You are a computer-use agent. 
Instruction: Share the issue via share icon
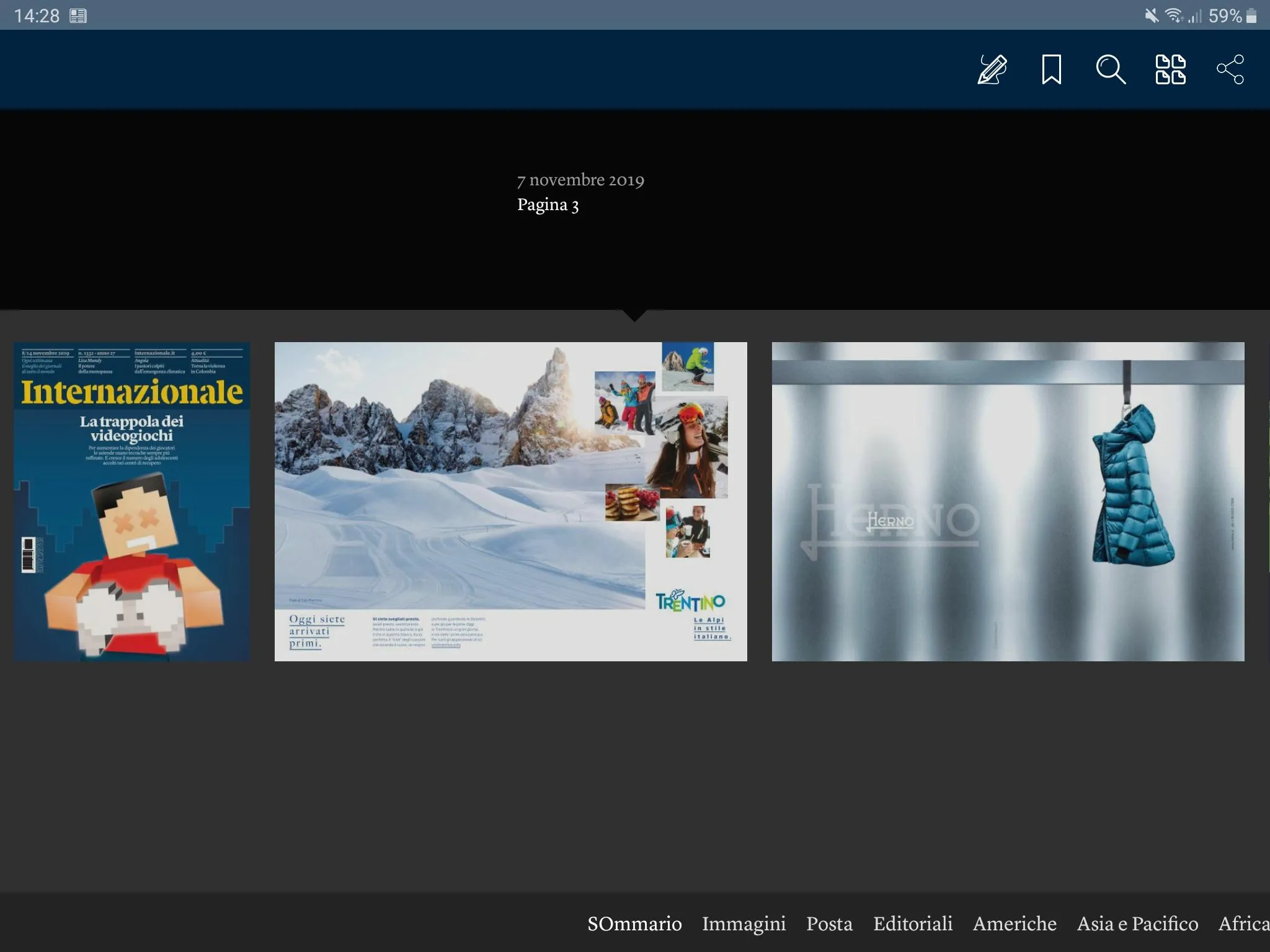[1230, 69]
